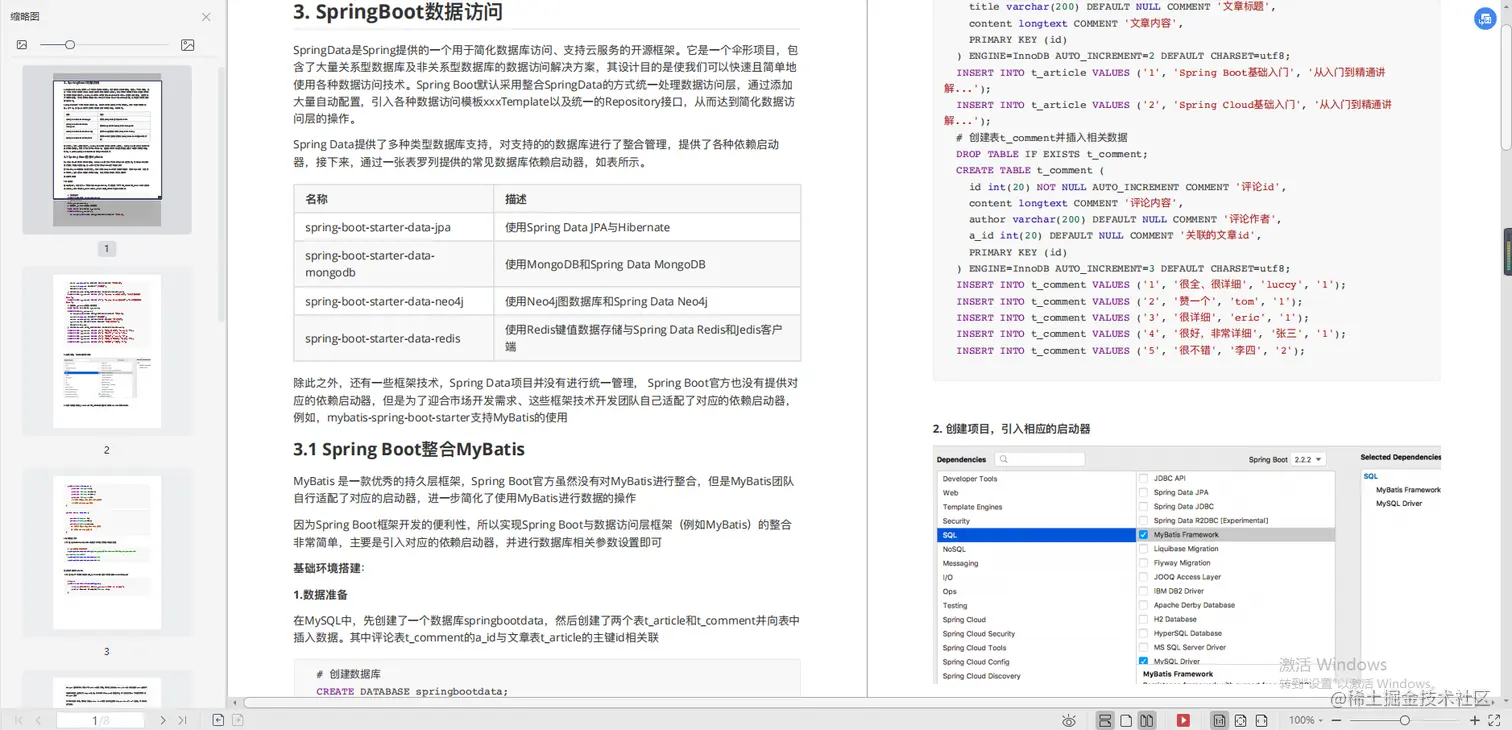1512x730 pixels.
Task: Go to the previous page
Action: click(38, 720)
